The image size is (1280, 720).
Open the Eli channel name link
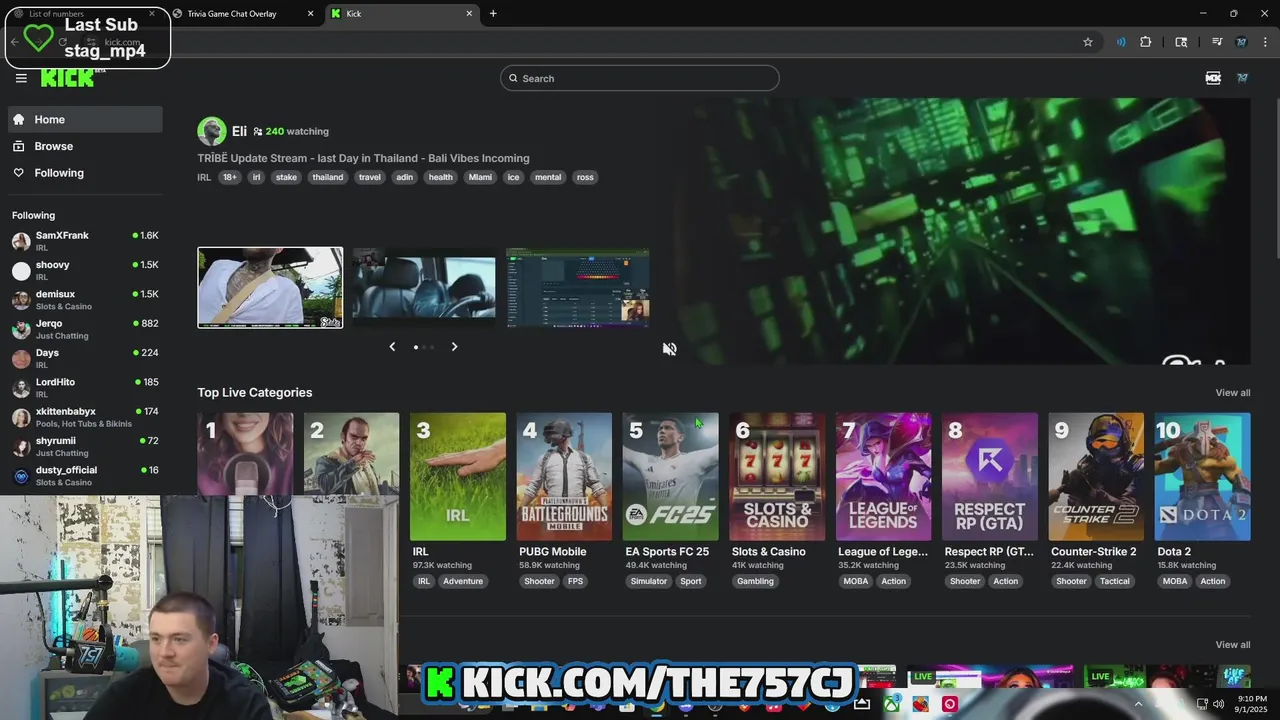coord(239,131)
